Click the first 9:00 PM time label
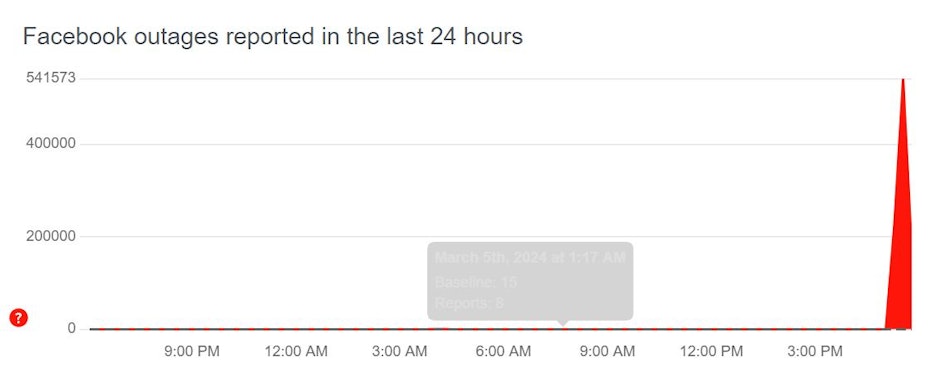 point(192,351)
